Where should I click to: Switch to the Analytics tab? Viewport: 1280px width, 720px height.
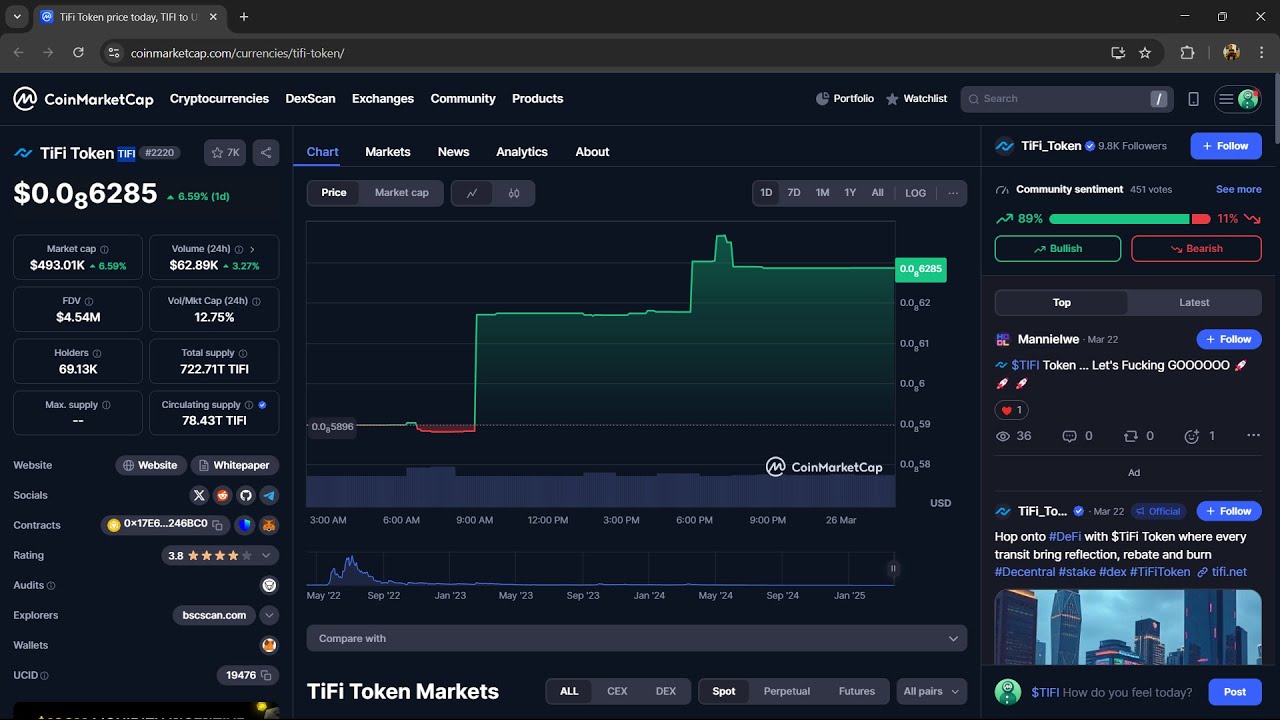click(522, 152)
